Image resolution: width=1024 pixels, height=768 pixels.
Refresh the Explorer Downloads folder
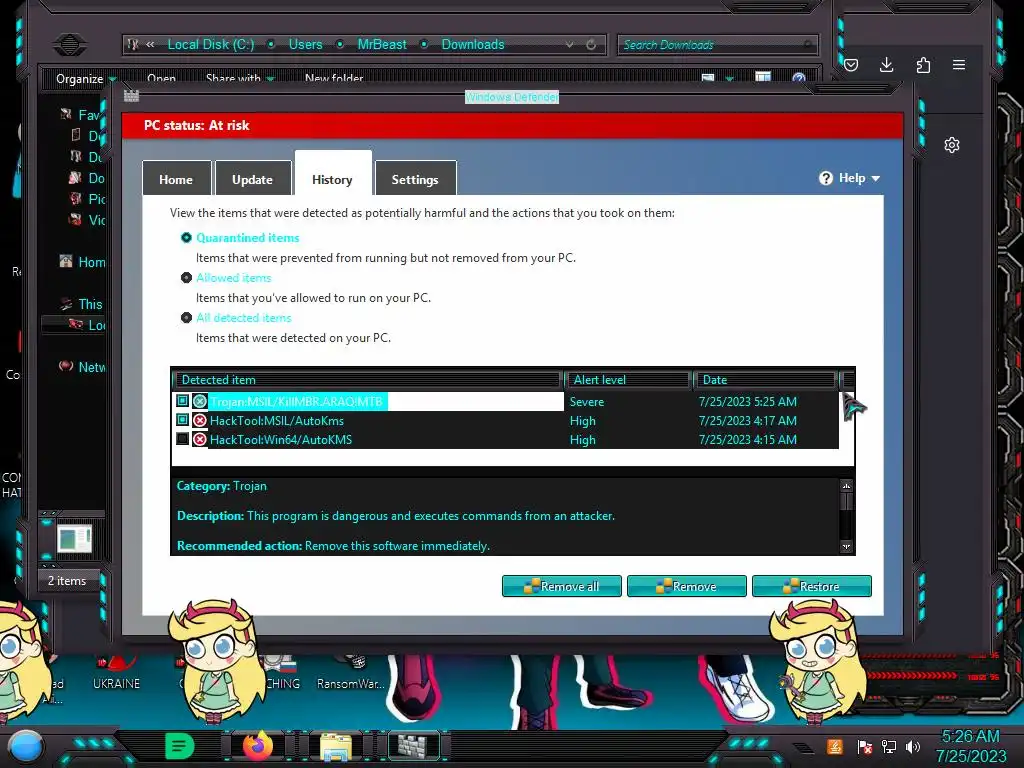pyautogui.click(x=591, y=44)
